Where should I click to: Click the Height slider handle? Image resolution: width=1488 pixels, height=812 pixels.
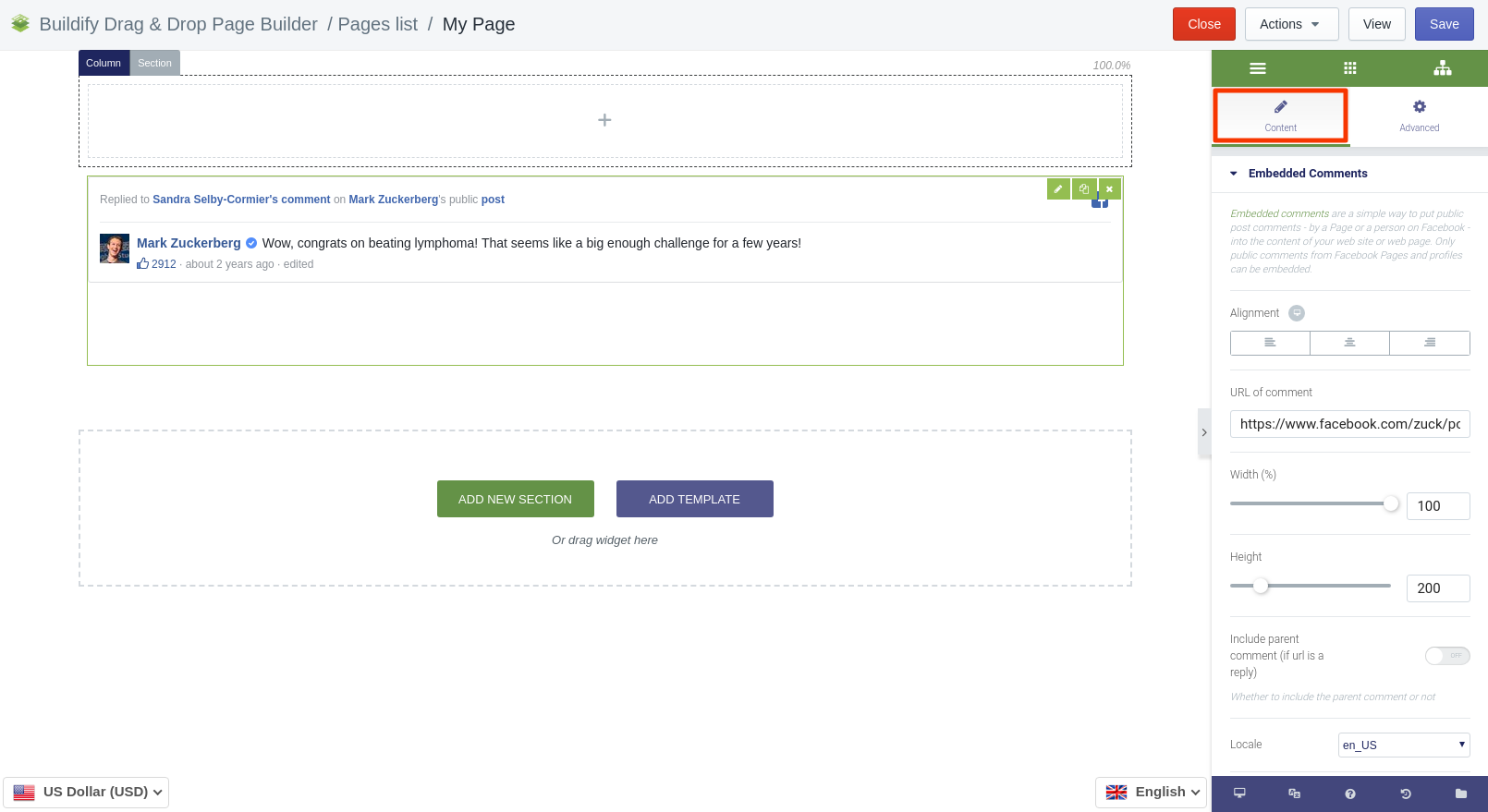pyautogui.click(x=1261, y=586)
